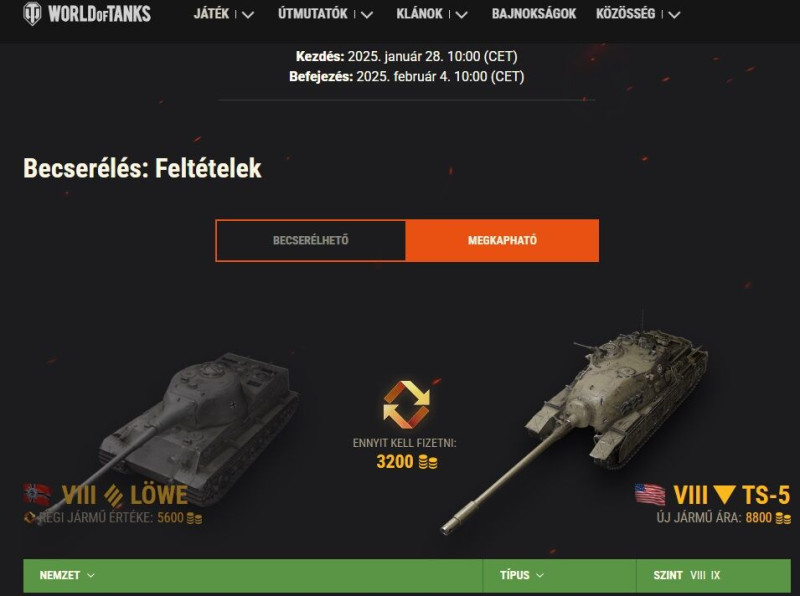Open the Klánok navigation menu
Image resolution: width=800 pixels, height=596 pixels.
[432, 14]
